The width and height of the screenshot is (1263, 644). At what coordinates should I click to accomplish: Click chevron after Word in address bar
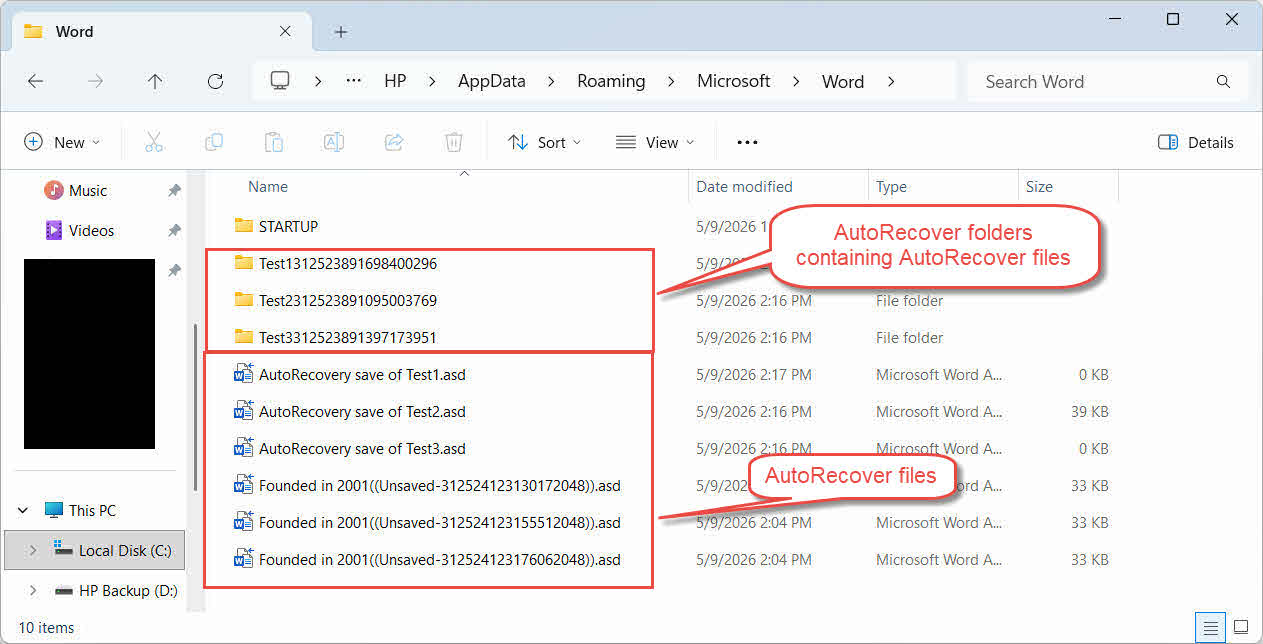click(x=890, y=82)
